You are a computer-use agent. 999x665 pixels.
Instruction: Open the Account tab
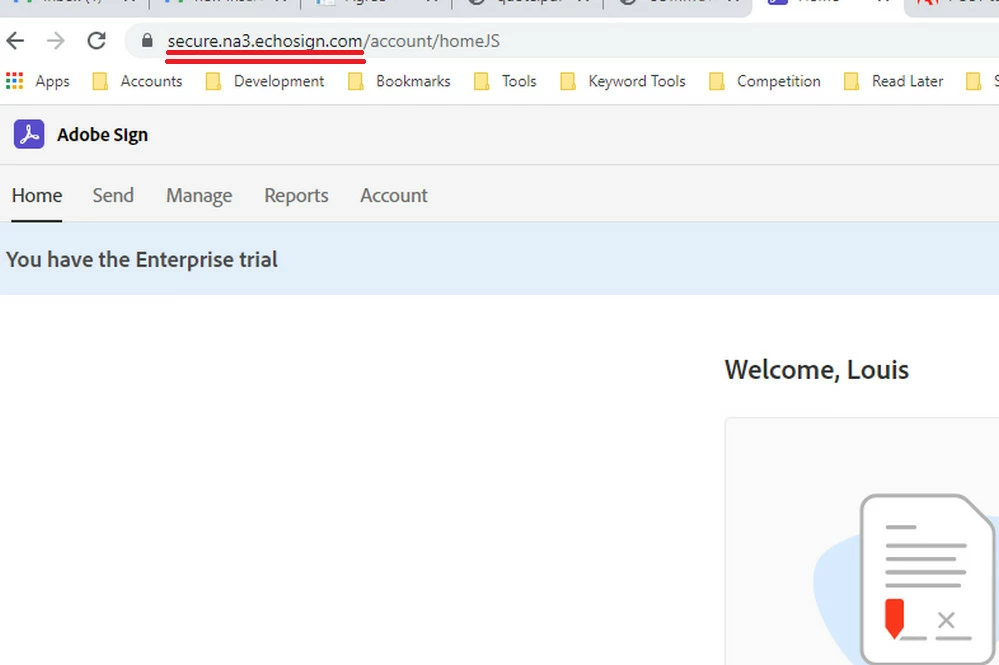pos(394,196)
